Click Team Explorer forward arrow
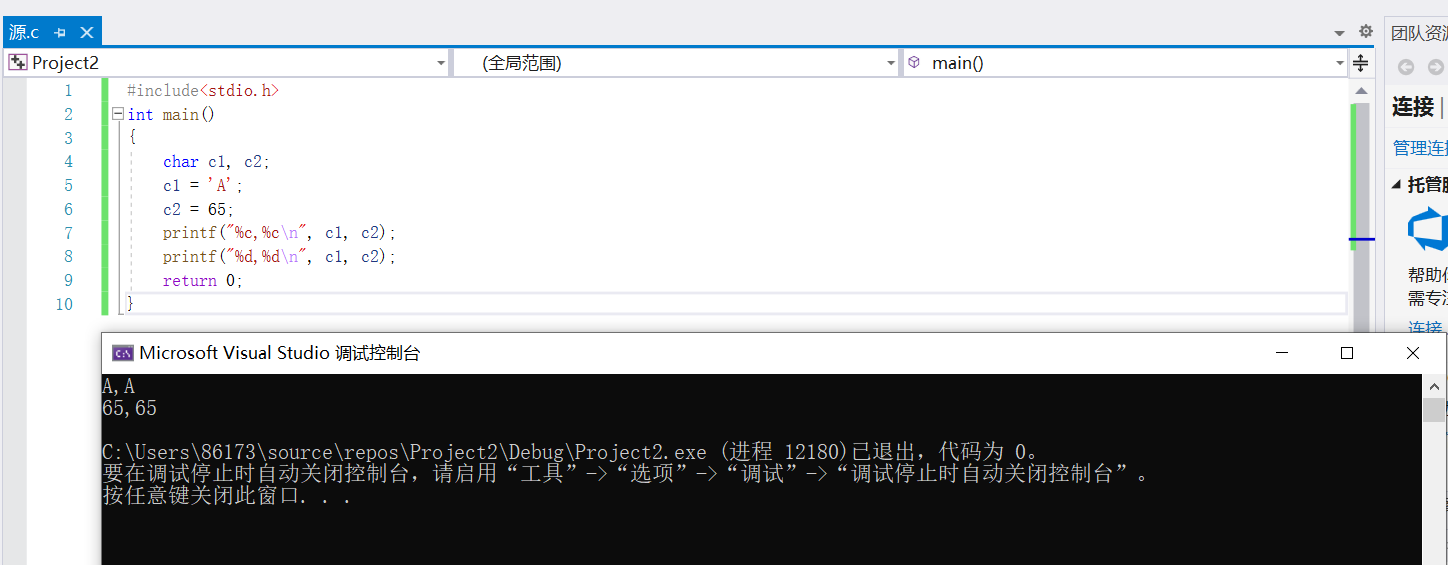 [x=1436, y=67]
